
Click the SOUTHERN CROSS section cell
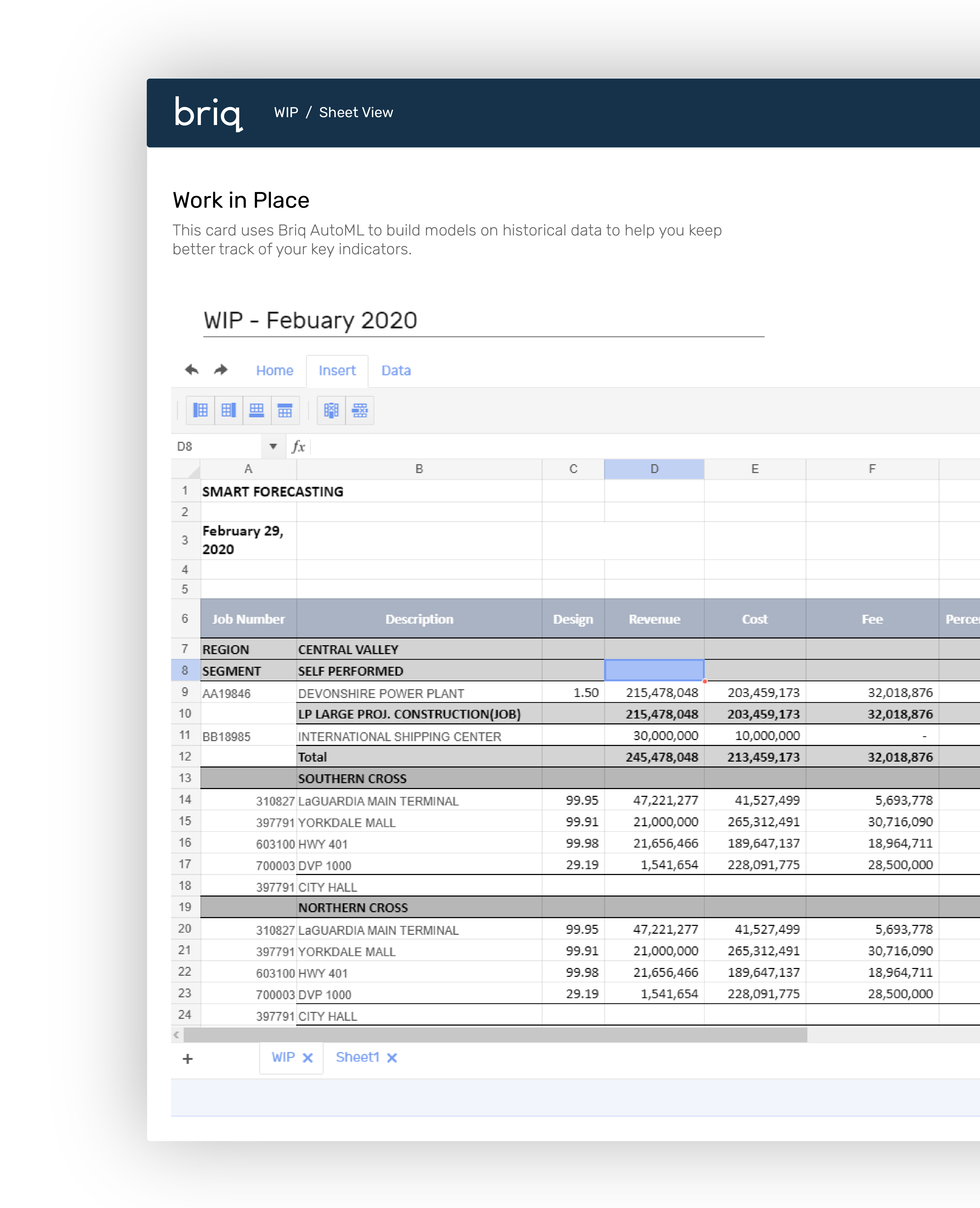(x=419, y=779)
